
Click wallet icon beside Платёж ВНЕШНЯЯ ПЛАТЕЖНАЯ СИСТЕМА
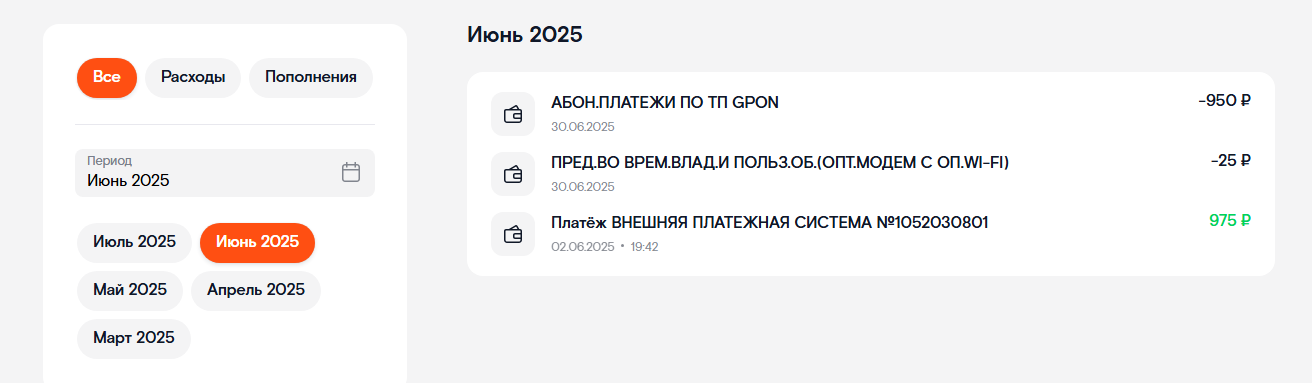coord(513,233)
